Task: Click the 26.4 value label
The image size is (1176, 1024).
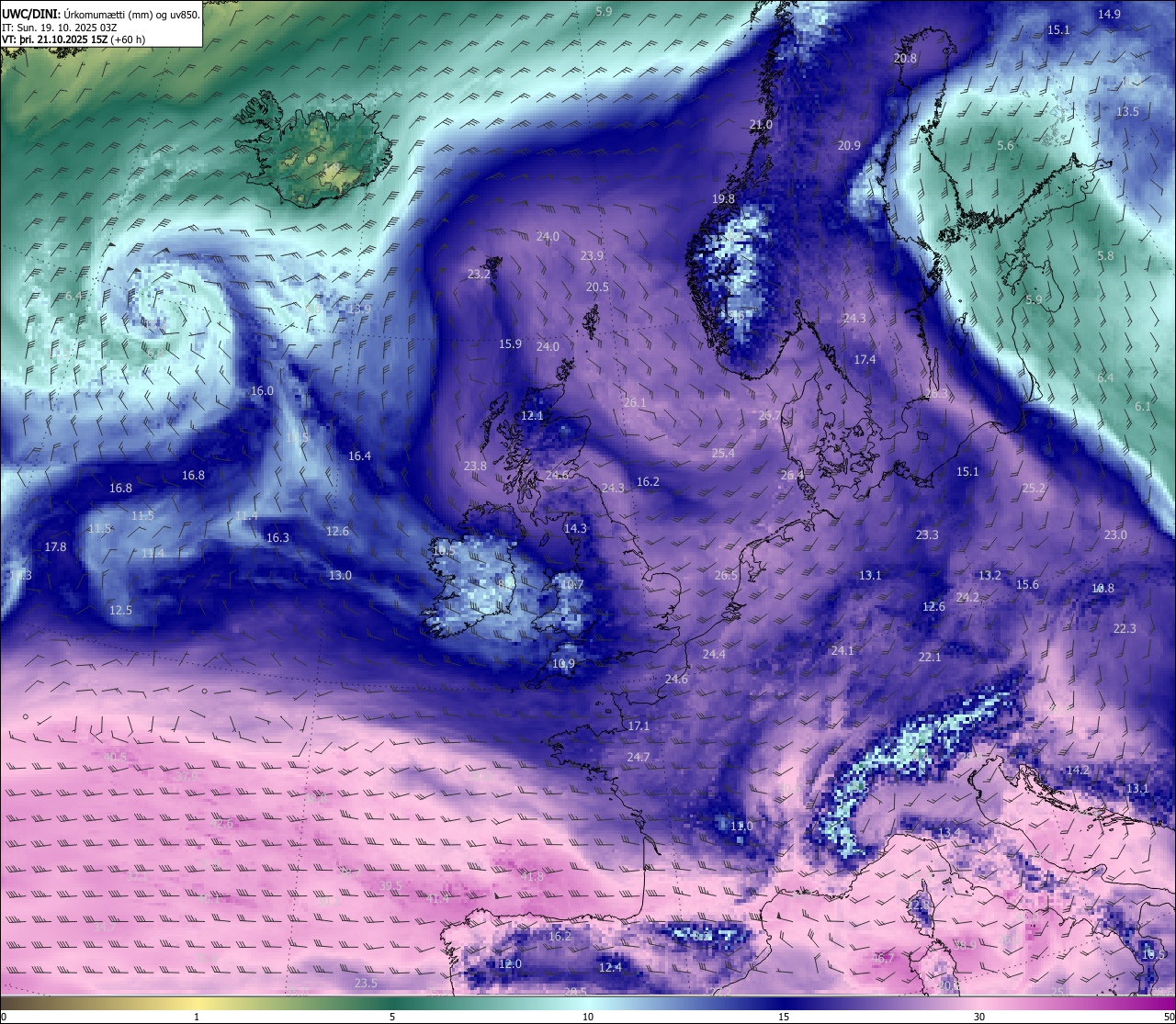Action: pos(792,475)
